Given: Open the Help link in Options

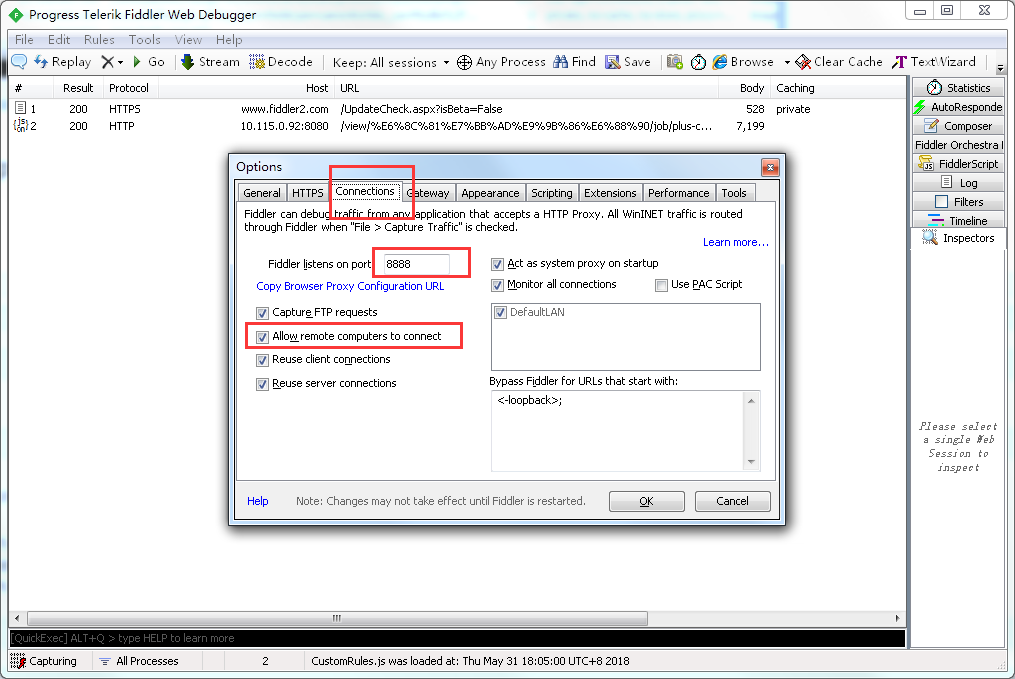Looking at the screenshot, I should click(x=257, y=501).
